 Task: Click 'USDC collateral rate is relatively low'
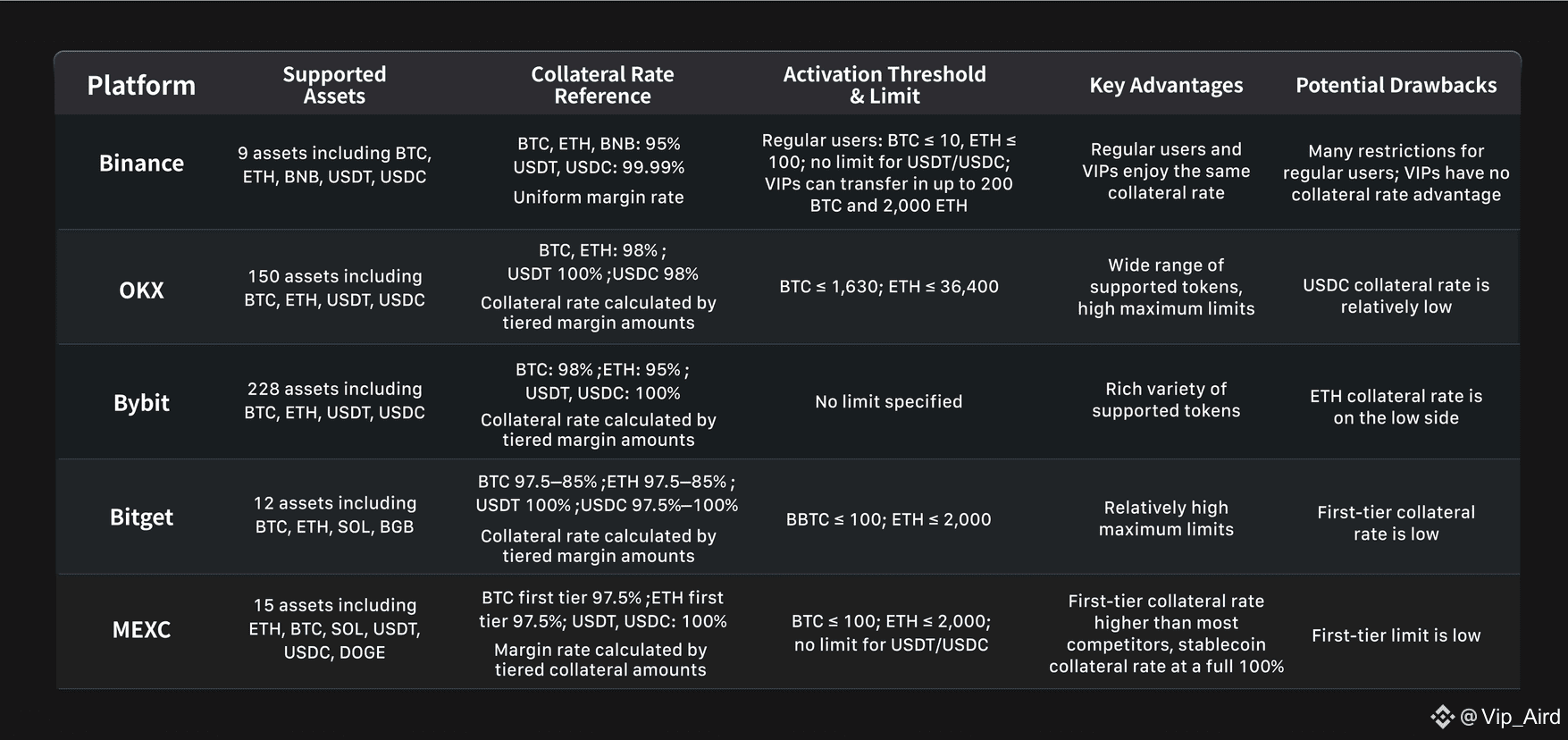point(1396,296)
